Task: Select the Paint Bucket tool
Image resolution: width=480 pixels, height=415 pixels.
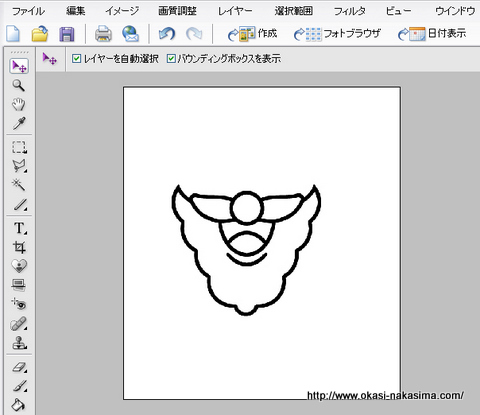Action: 18,405
